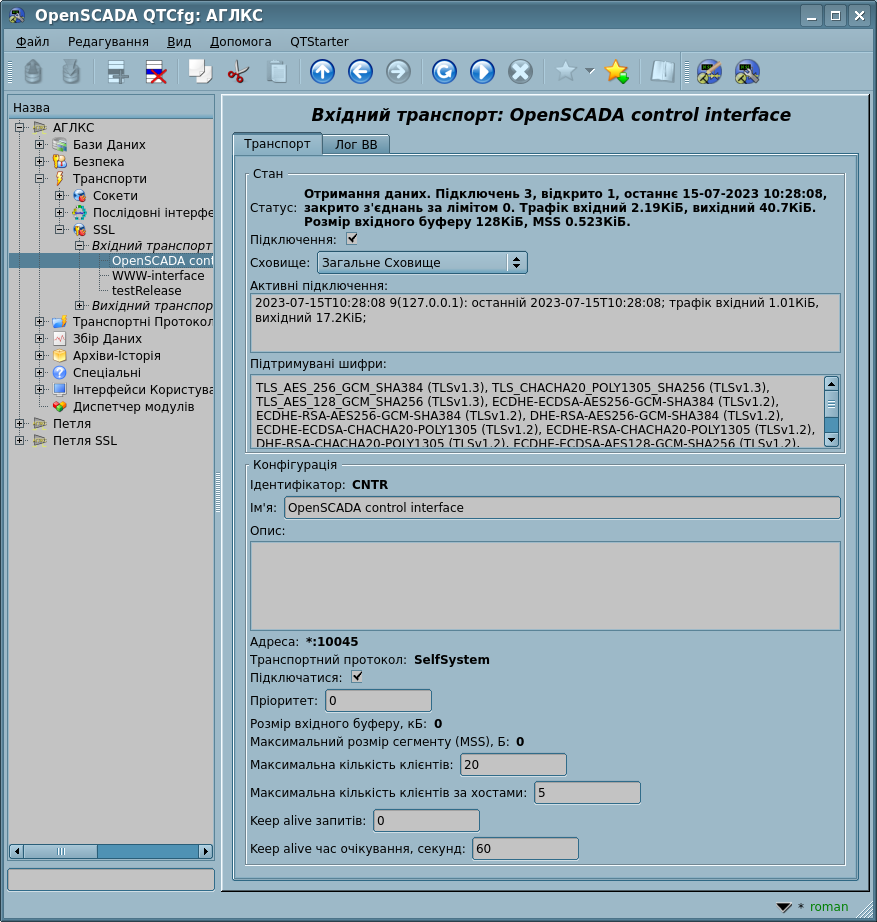Click into the Пріоритет field
This screenshot has width=877, height=922.
pyautogui.click(x=378, y=701)
